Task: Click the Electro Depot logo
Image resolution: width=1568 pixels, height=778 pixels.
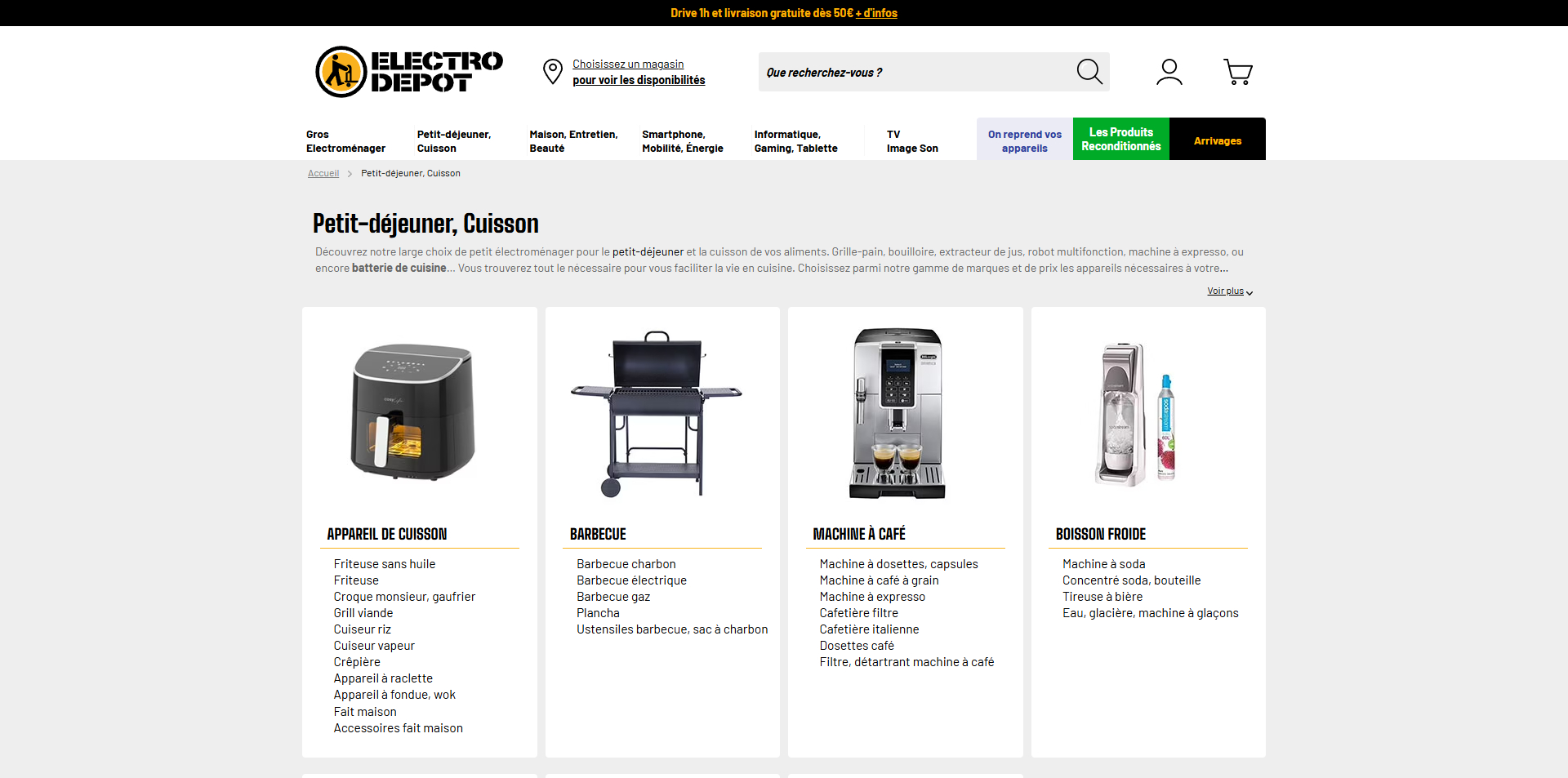Action: [x=409, y=72]
